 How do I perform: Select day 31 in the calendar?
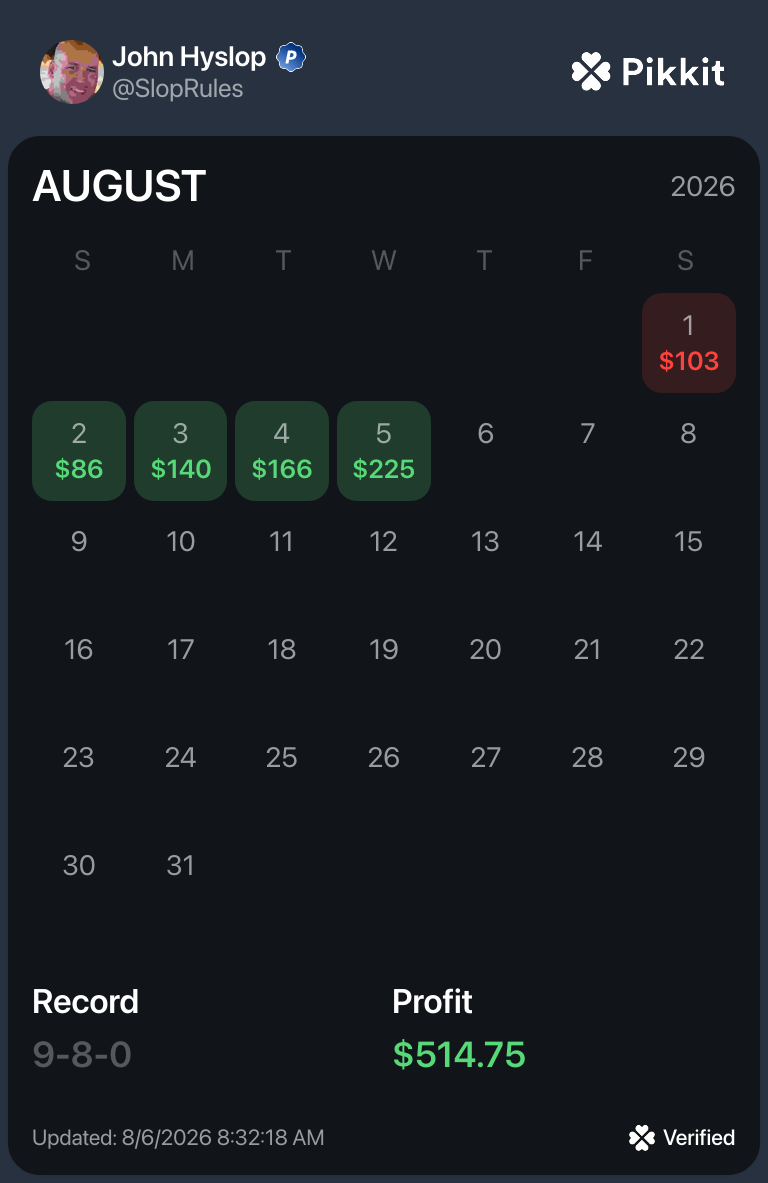(180, 865)
